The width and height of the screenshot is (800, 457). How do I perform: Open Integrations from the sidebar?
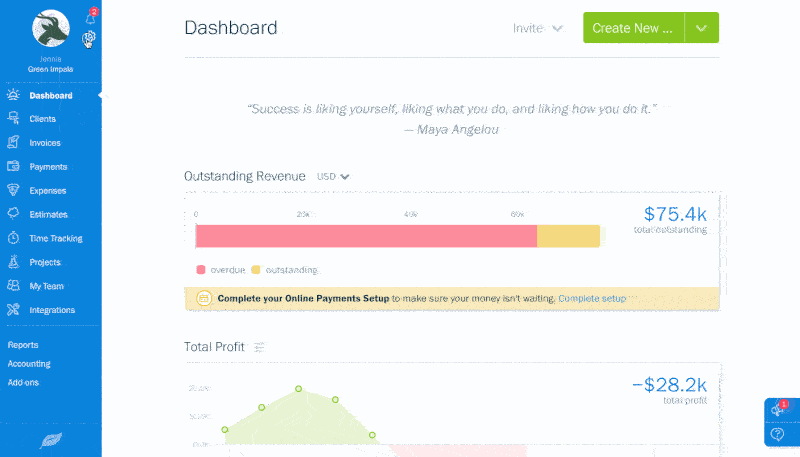(52, 310)
